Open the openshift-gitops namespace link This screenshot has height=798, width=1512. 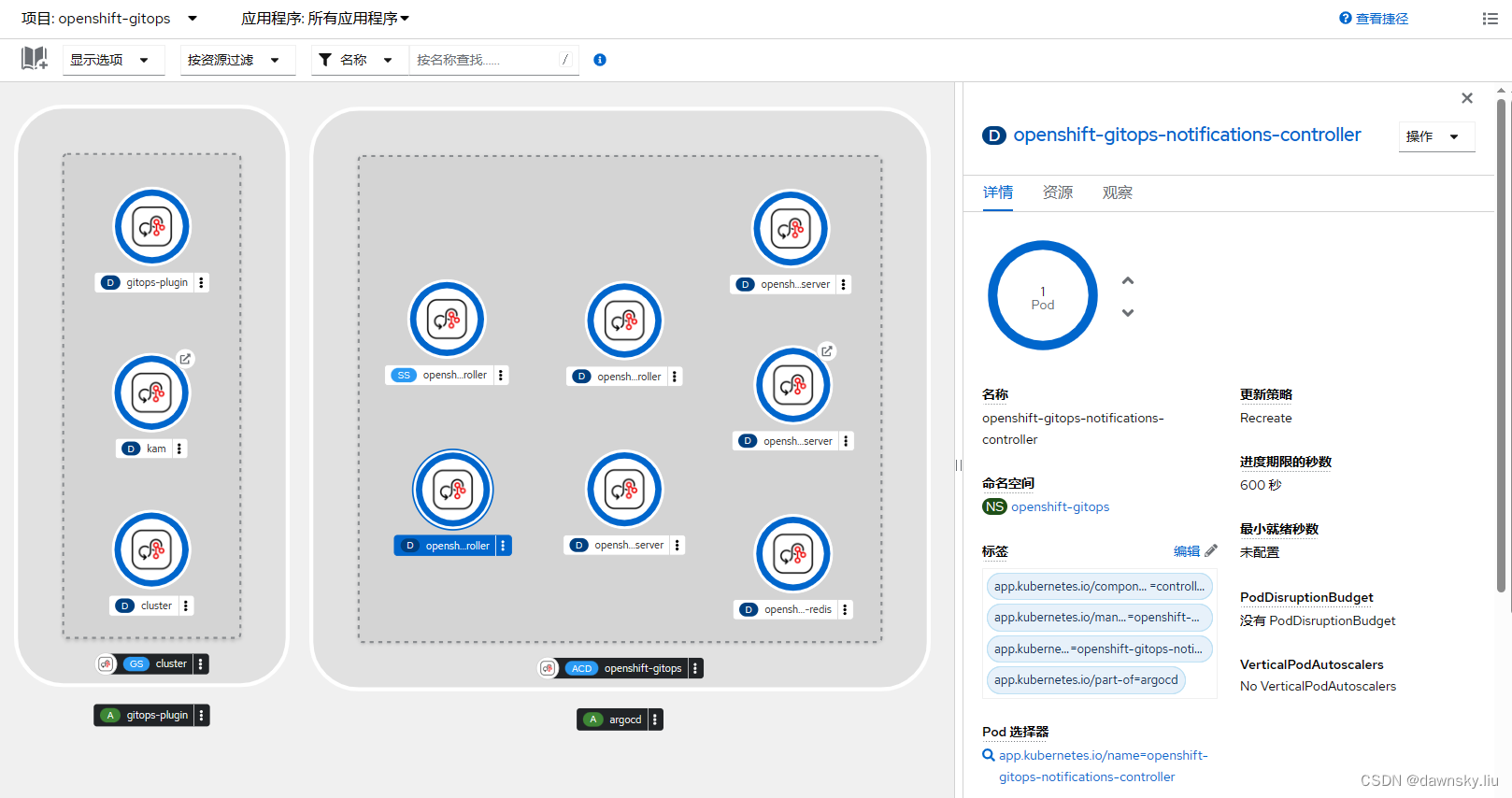pyautogui.click(x=1060, y=506)
